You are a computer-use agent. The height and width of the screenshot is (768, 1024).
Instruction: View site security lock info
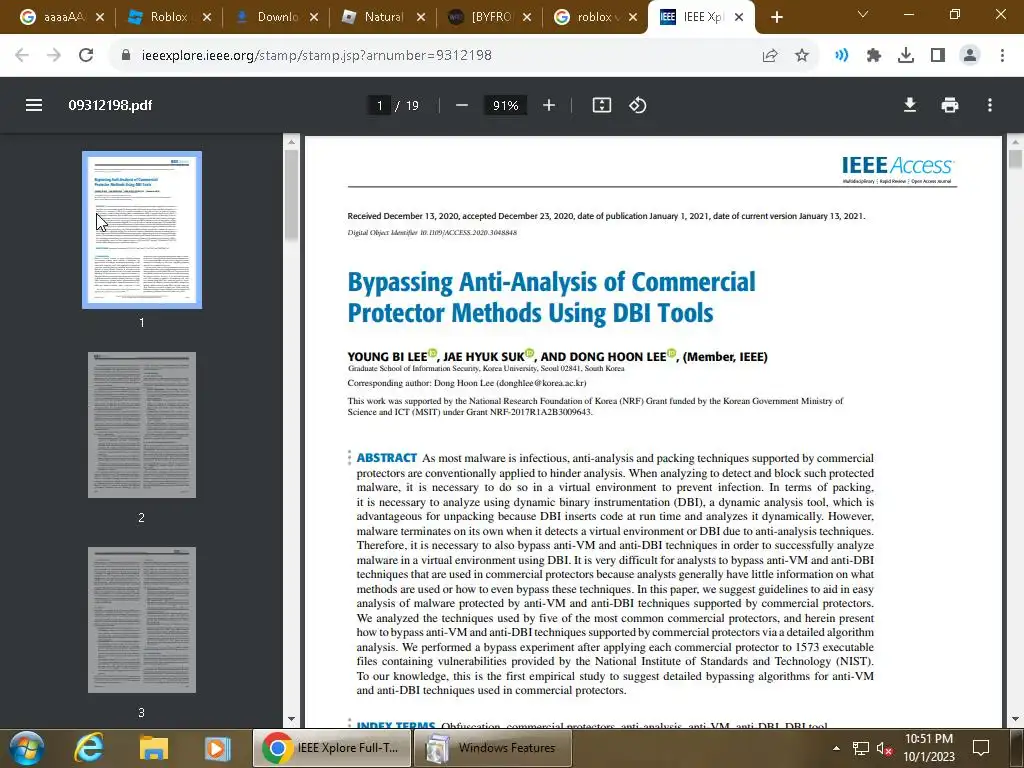pyautogui.click(x=126, y=55)
